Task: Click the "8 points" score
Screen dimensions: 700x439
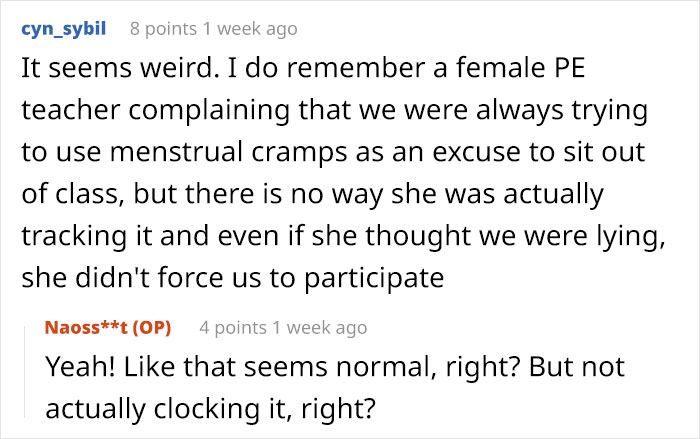Action: [x=153, y=29]
